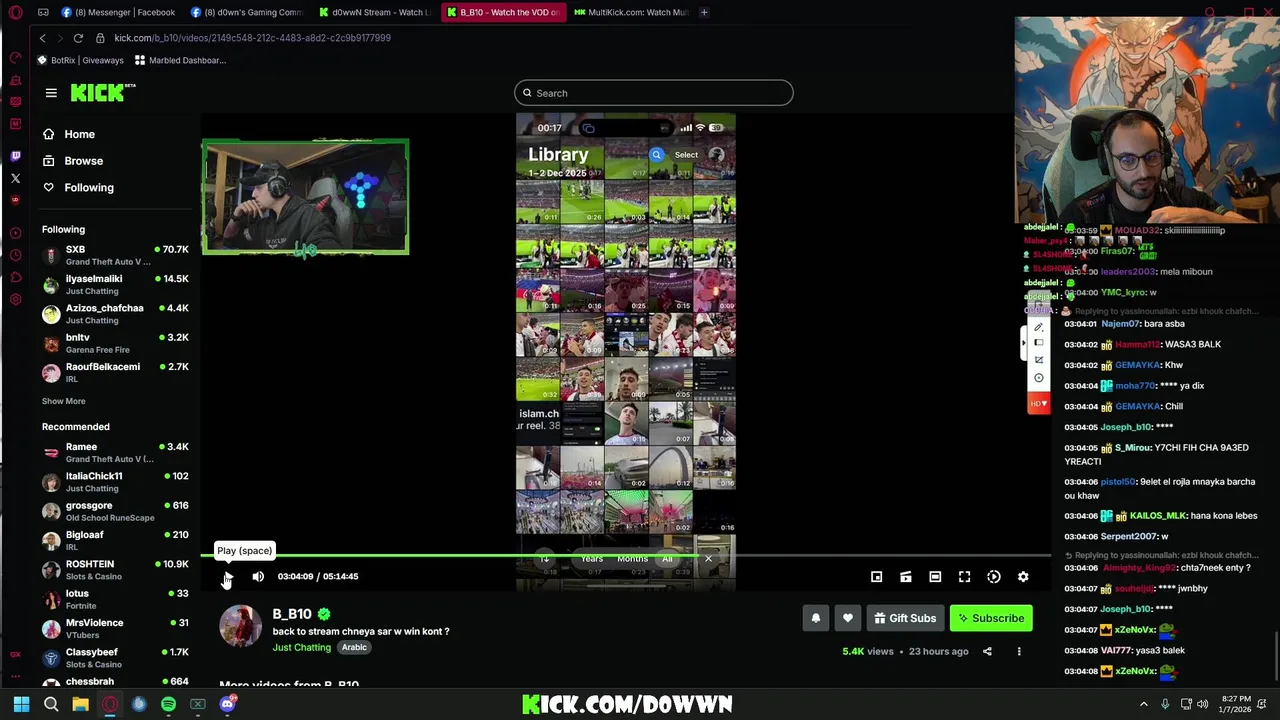Screen dimensions: 1280x720
Task: Open Azizos_chafchafa channel in sidebar
Action: (x=115, y=314)
